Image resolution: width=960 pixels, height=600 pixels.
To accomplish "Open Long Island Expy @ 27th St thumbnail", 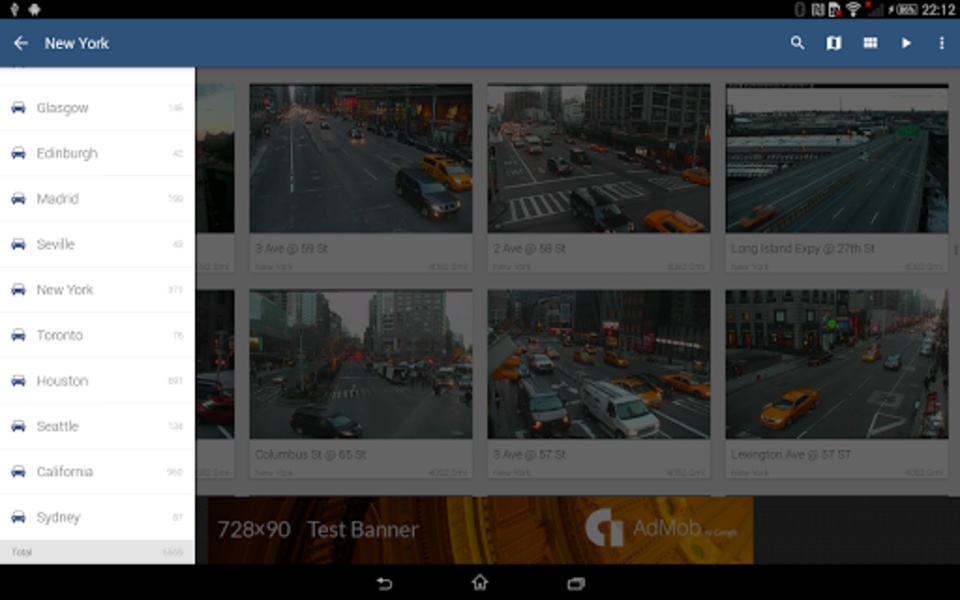I will pyautogui.click(x=837, y=159).
